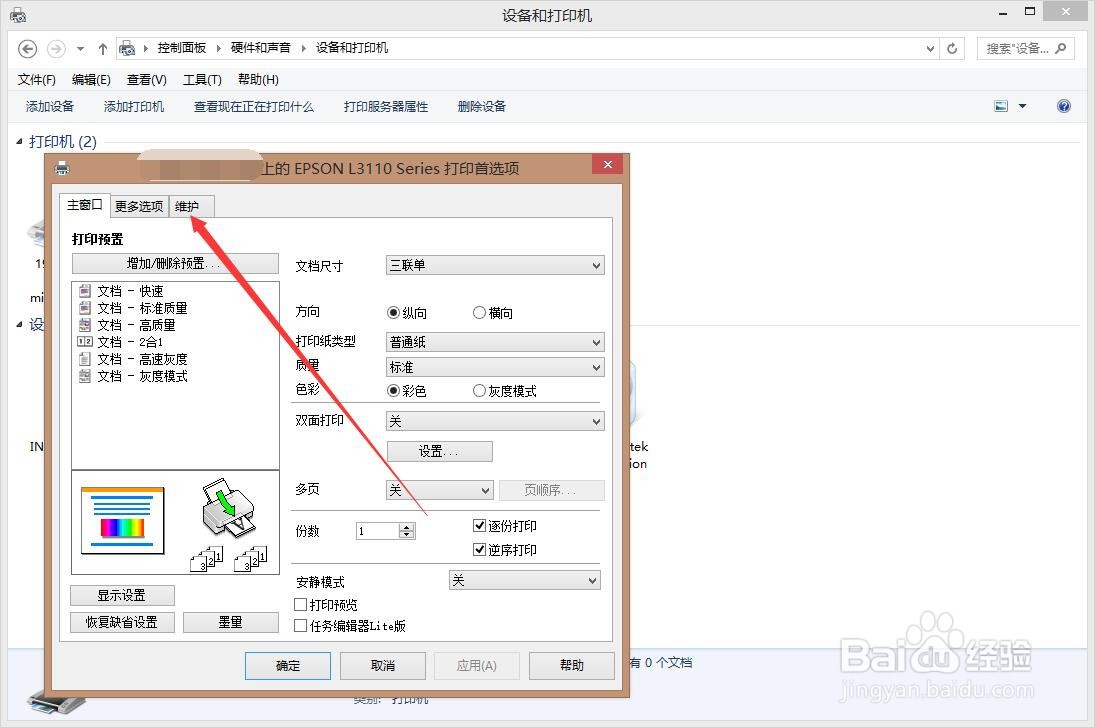Click 添加设备 in the toolbar
The image size is (1095, 728).
[50, 106]
